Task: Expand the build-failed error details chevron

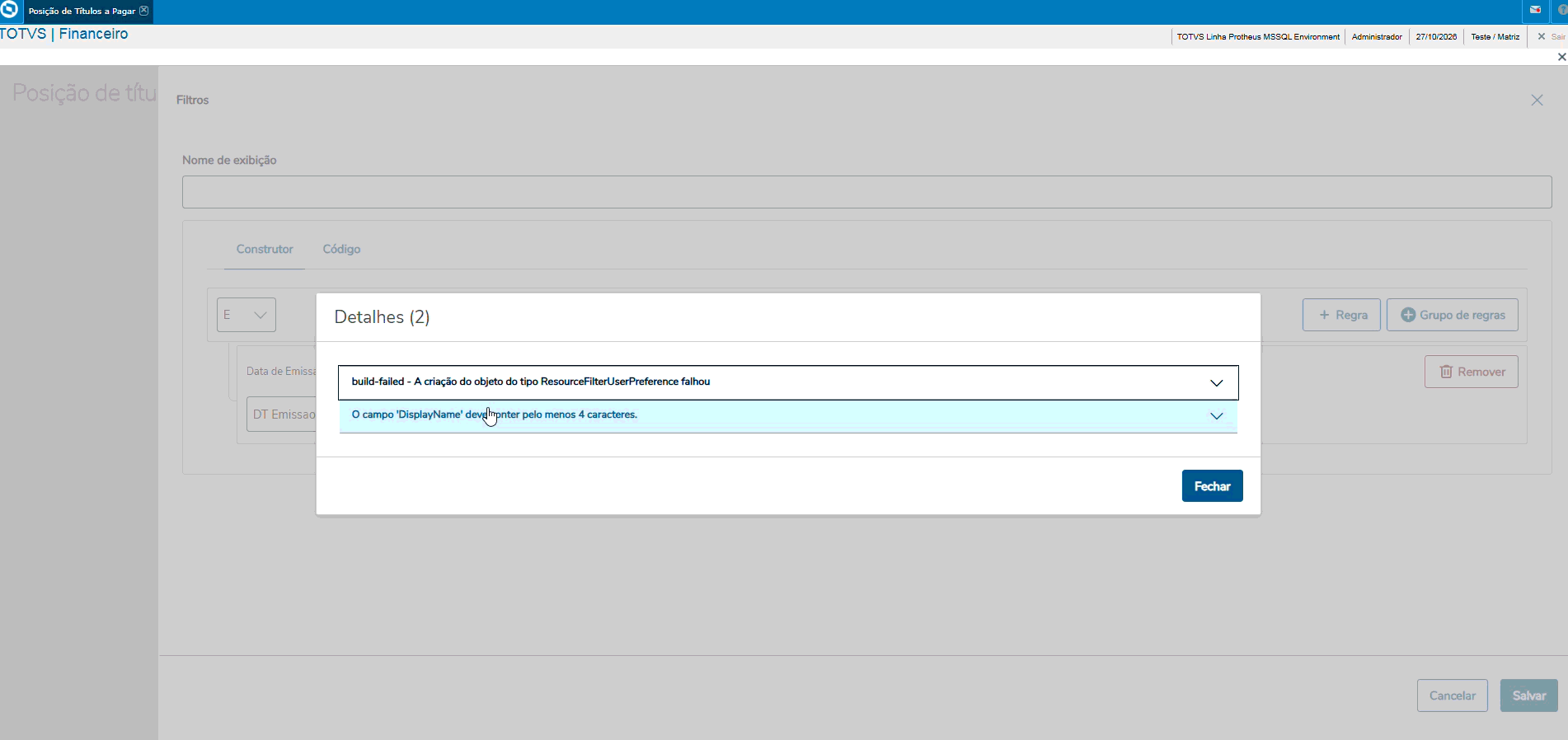Action: click(1216, 382)
